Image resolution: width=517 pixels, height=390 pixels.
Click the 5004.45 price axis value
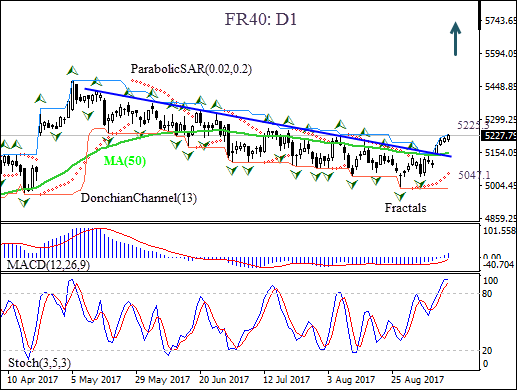point(501,185)
